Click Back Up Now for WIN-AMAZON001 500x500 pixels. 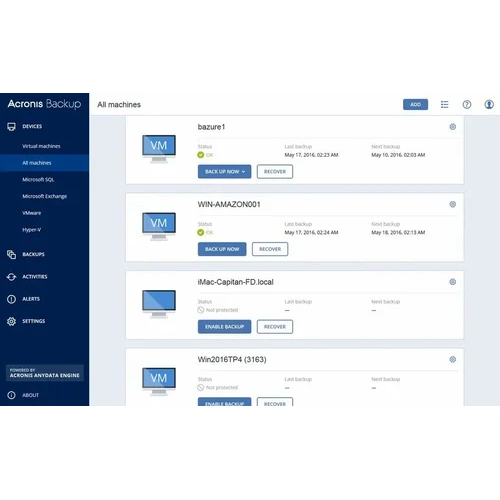point(222,249)
